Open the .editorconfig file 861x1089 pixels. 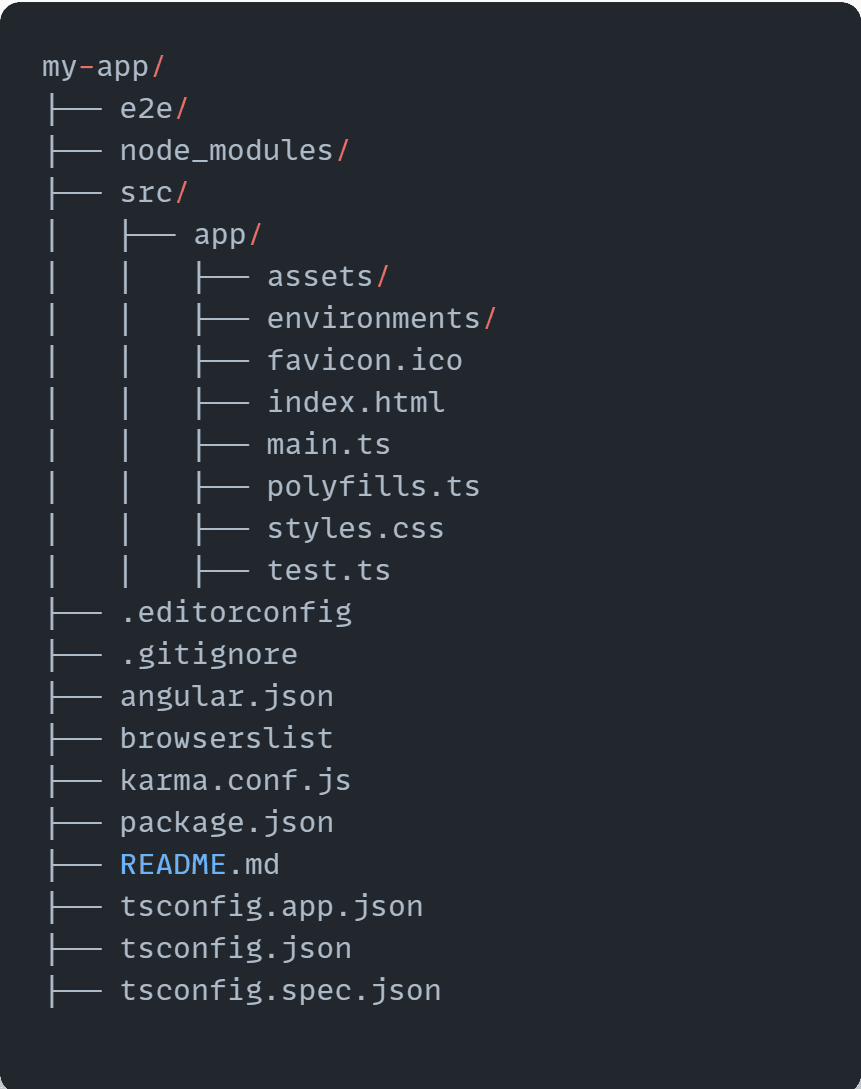[x=235, y=612]
